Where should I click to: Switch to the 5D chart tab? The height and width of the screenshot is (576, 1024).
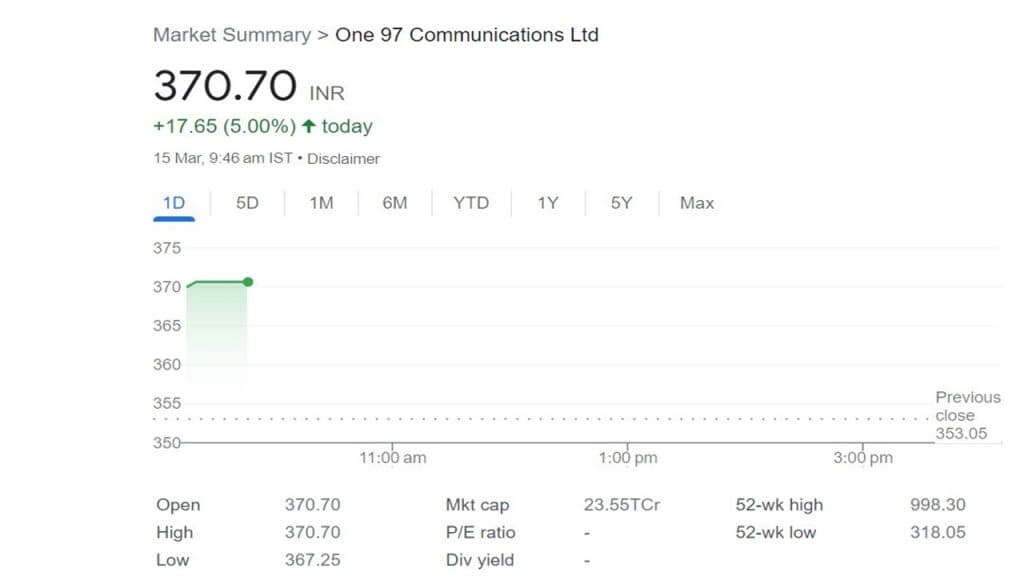coord(247,203)
